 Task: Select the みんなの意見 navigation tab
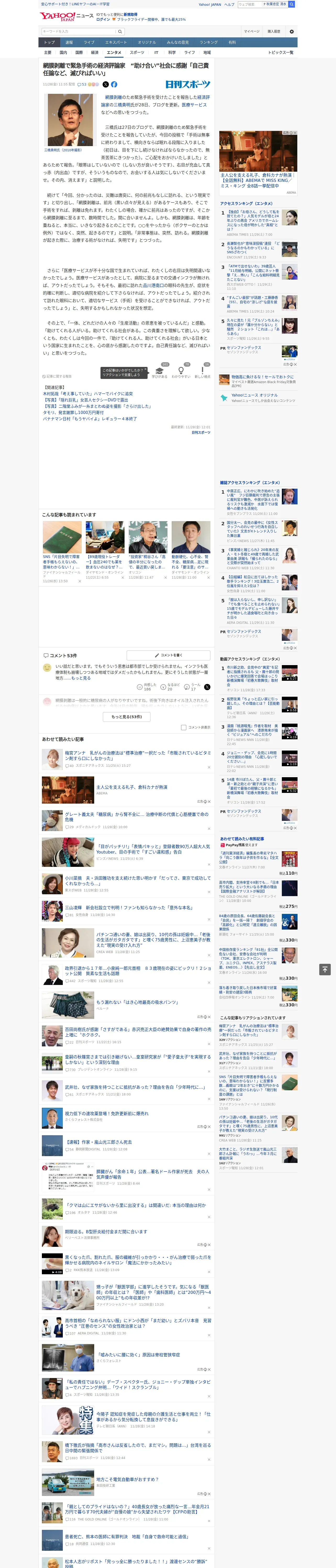(177, 43)
